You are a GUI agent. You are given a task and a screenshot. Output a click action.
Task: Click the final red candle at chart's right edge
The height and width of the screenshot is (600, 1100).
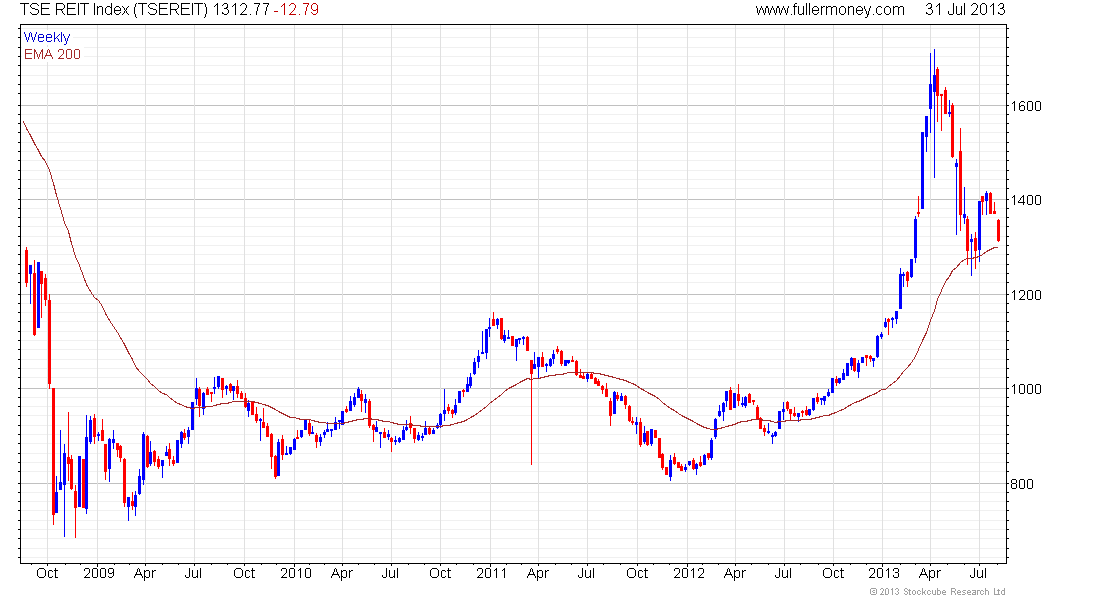(x=998, y=230)
